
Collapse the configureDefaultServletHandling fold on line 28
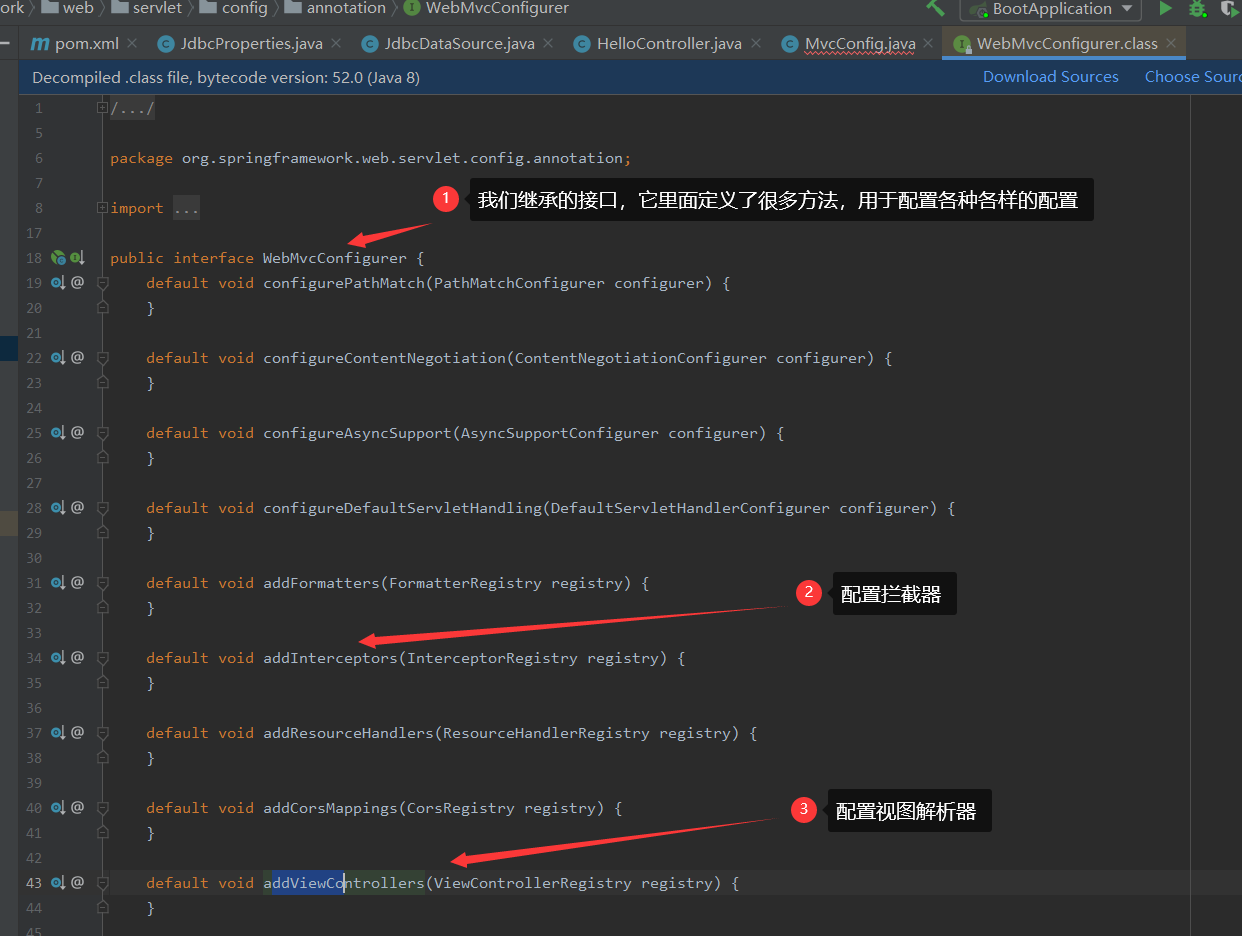[102, 509]
